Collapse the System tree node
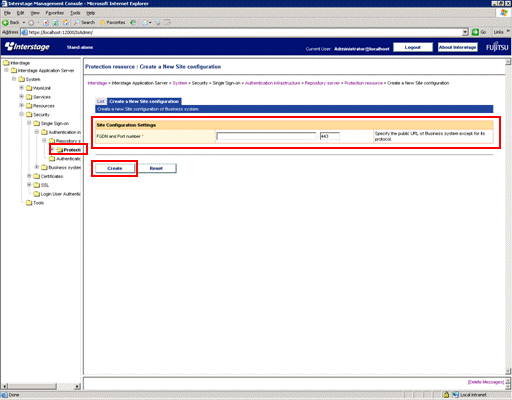 pos(14,79)
